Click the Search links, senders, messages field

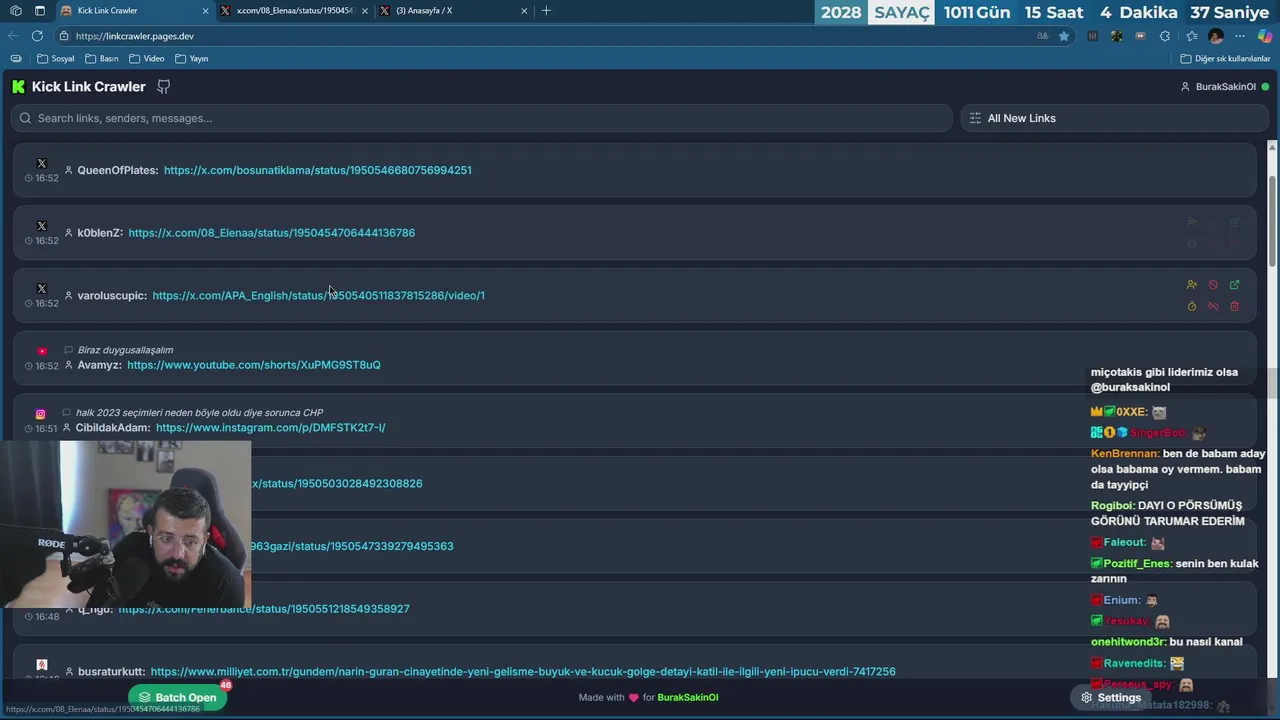tap(481, 118)
